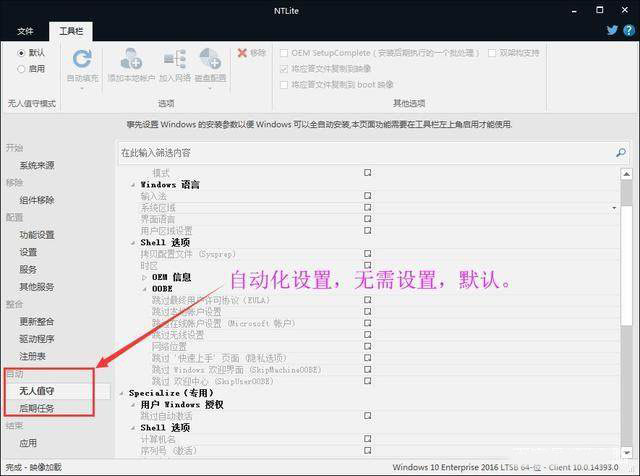Open the Twitter bird icon

tap(612, 30)
